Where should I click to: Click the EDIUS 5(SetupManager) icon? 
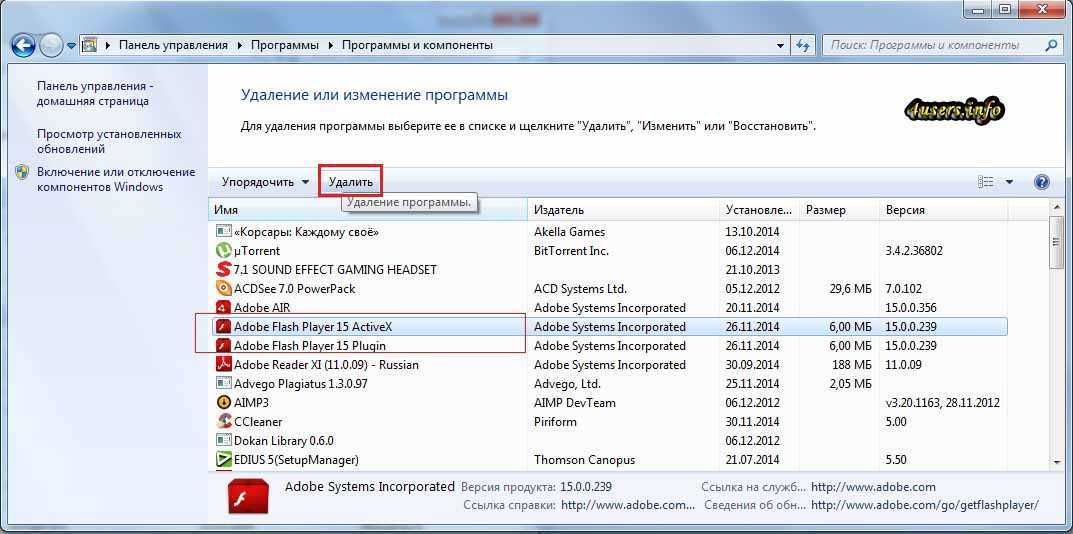(224, 459)
